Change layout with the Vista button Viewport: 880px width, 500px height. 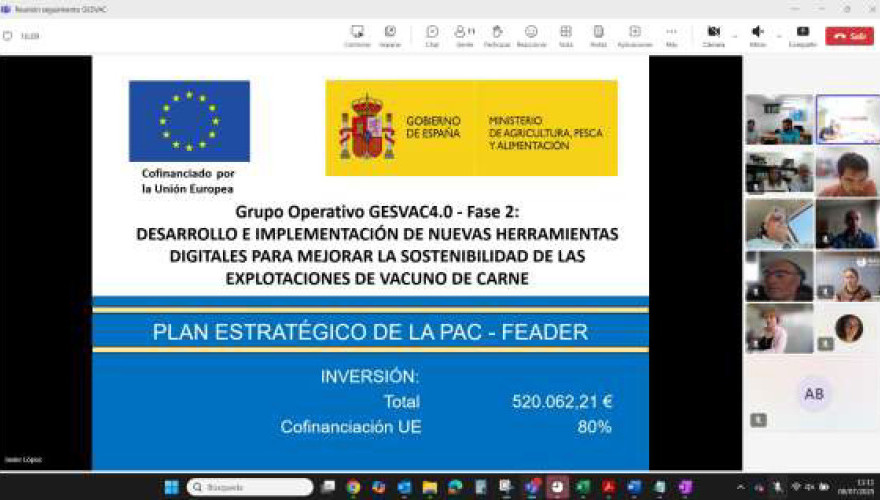pyautogui.click(x=566, y=35)
